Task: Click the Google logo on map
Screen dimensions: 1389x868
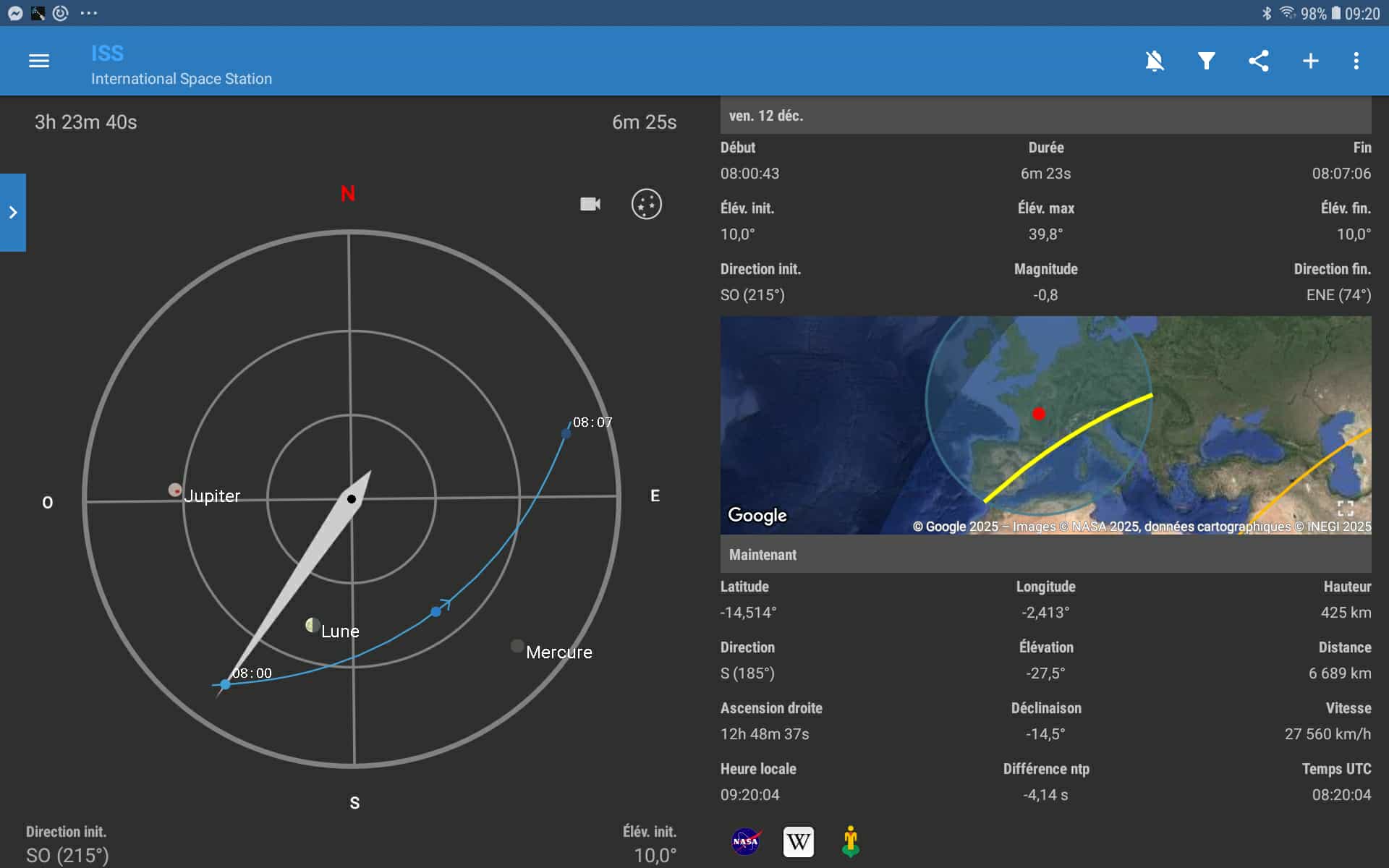Action: tap(757, 515)
